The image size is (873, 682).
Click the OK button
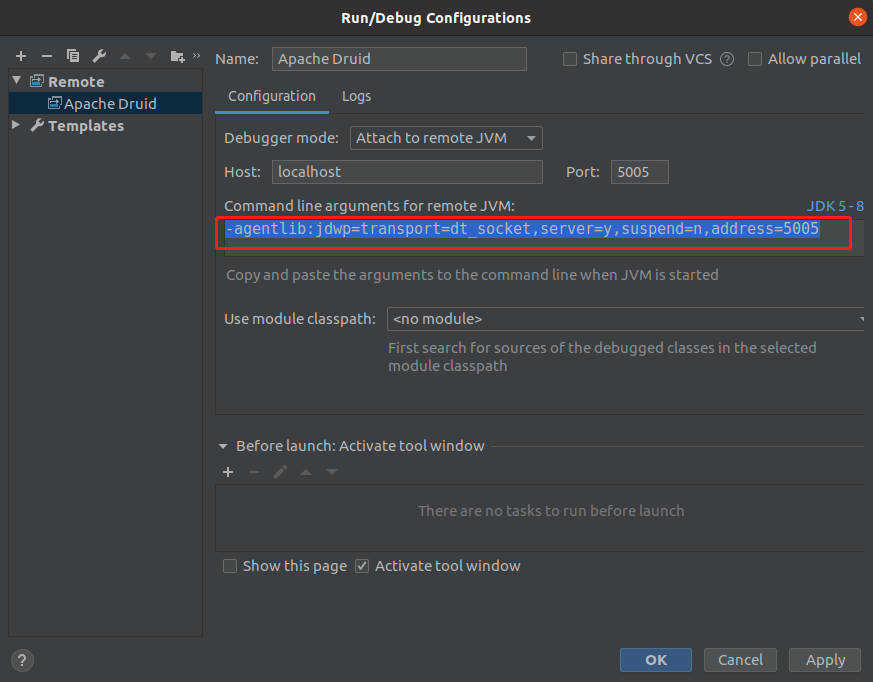[655, 660]
